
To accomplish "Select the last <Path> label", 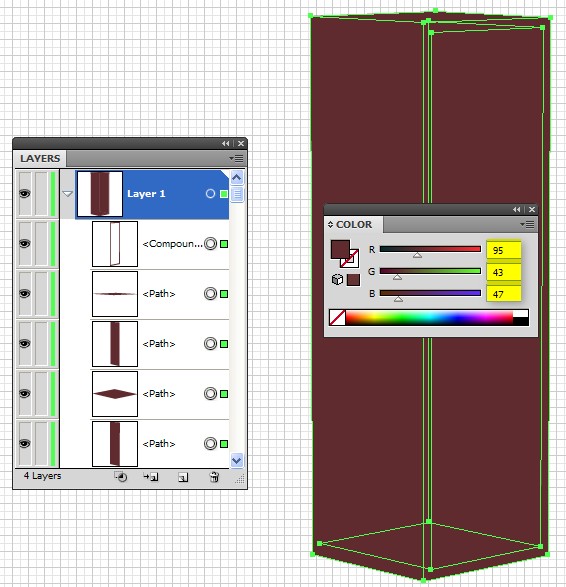I will [x=159, y=444].
